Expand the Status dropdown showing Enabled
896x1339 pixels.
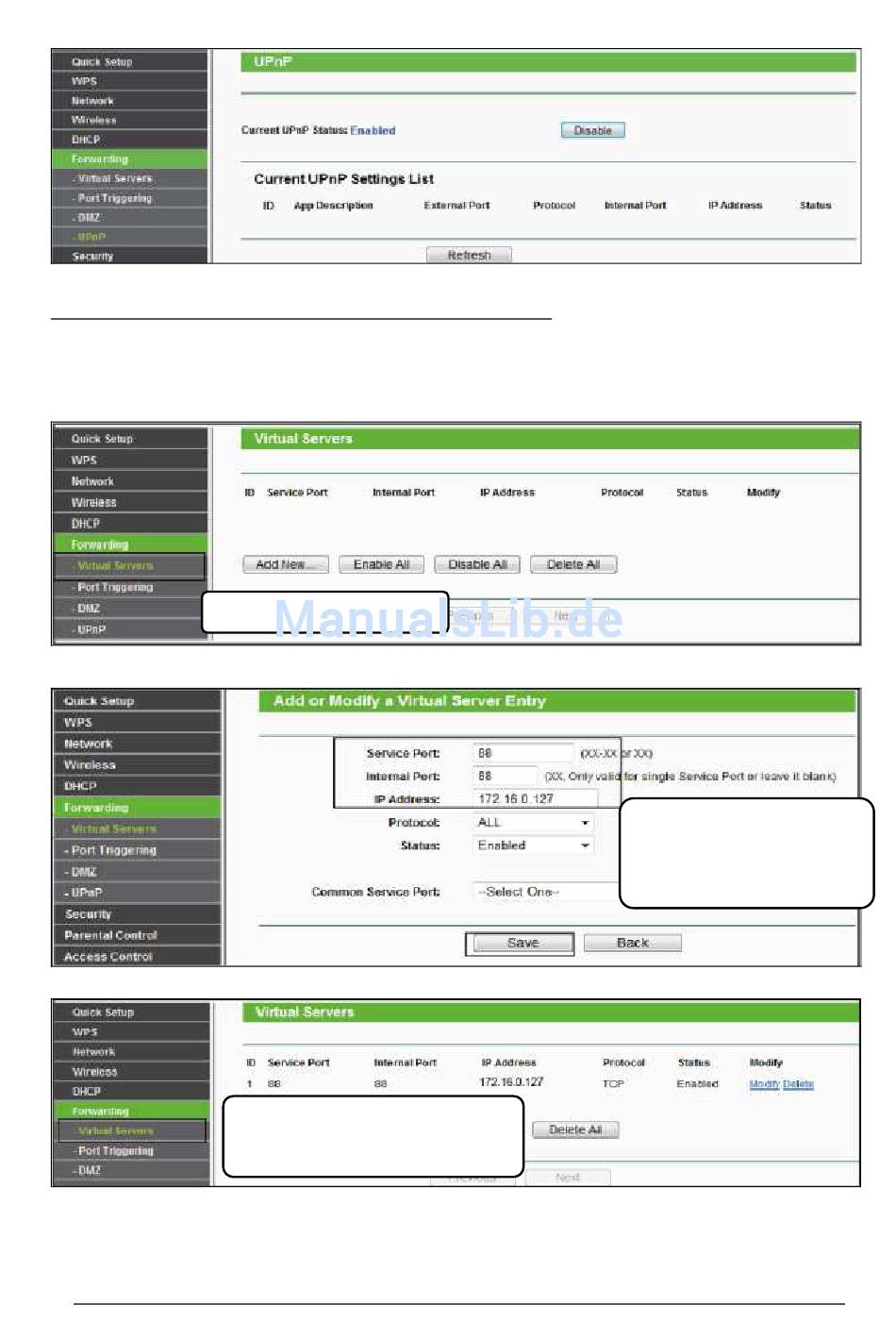tap(533, 845)
